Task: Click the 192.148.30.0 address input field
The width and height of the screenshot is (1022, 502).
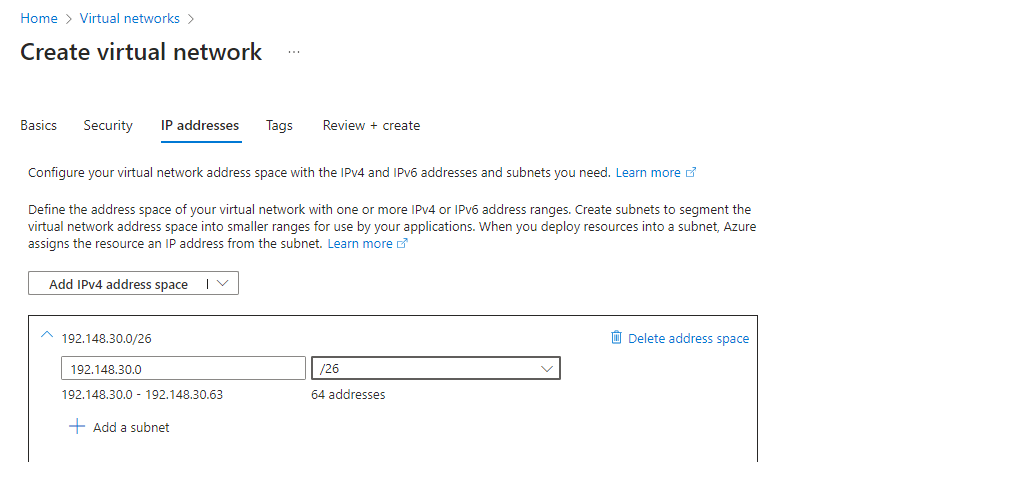Action: coord(183,369)
